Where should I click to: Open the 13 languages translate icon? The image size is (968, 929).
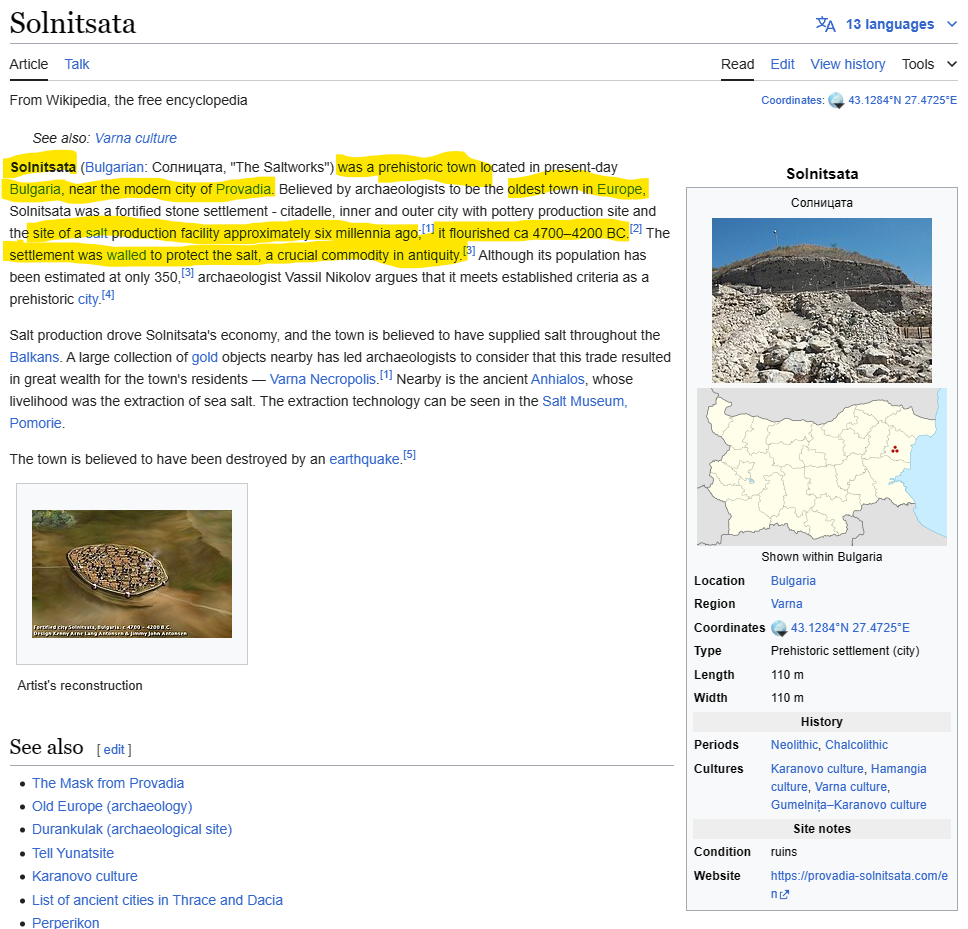[825, 25]
